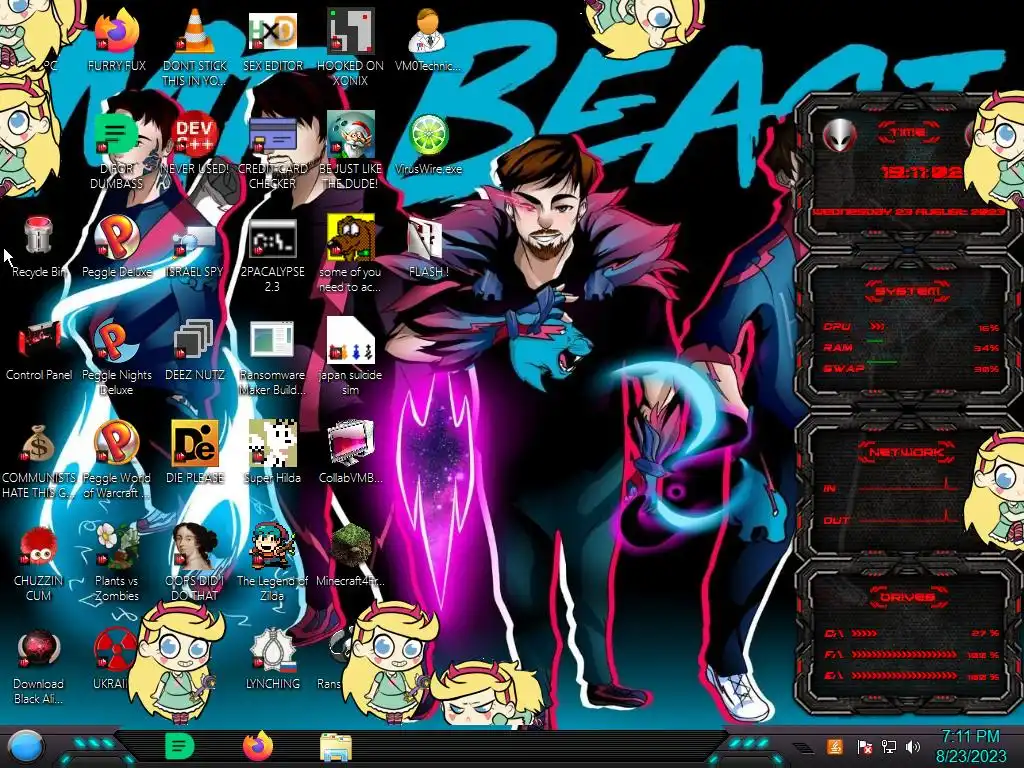This screenshot has height=768, width=1024.
Task: Open the HxD hex editor desktop icon
Action: point(272,33)
